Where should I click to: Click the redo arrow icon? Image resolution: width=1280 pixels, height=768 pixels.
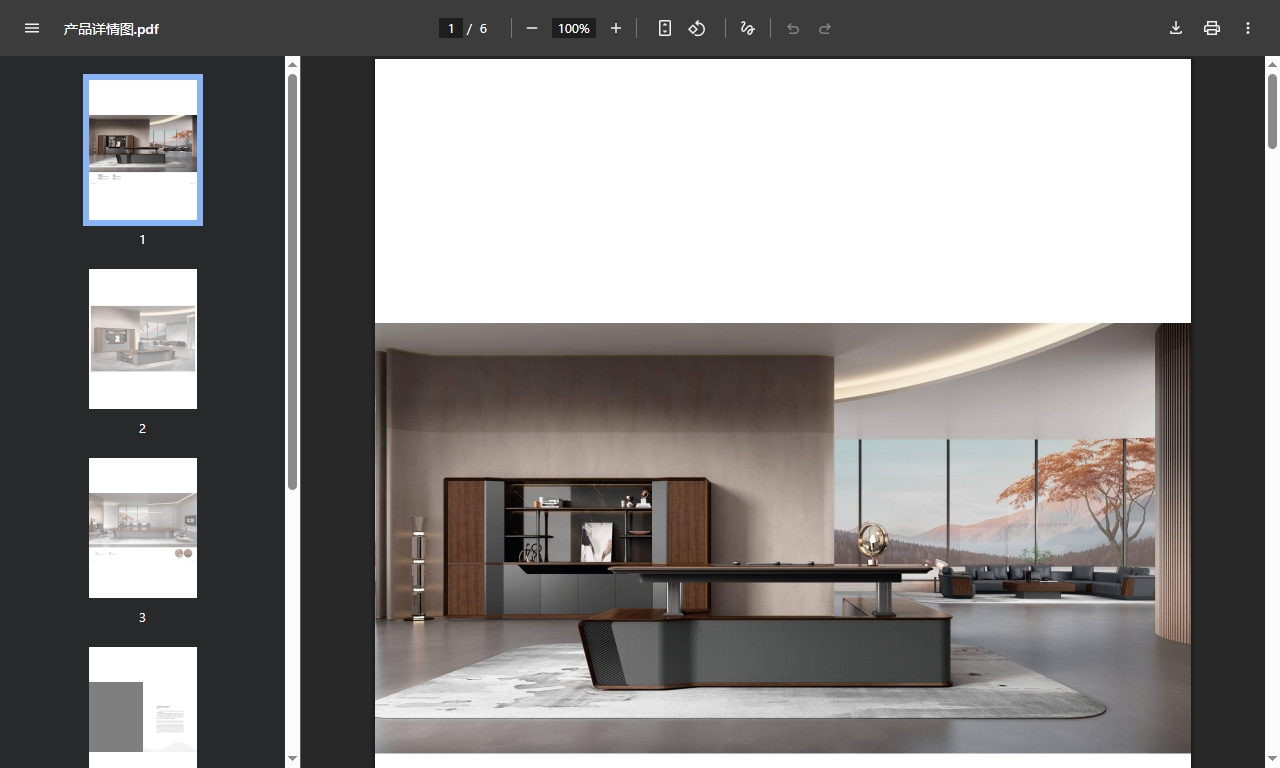825,28
